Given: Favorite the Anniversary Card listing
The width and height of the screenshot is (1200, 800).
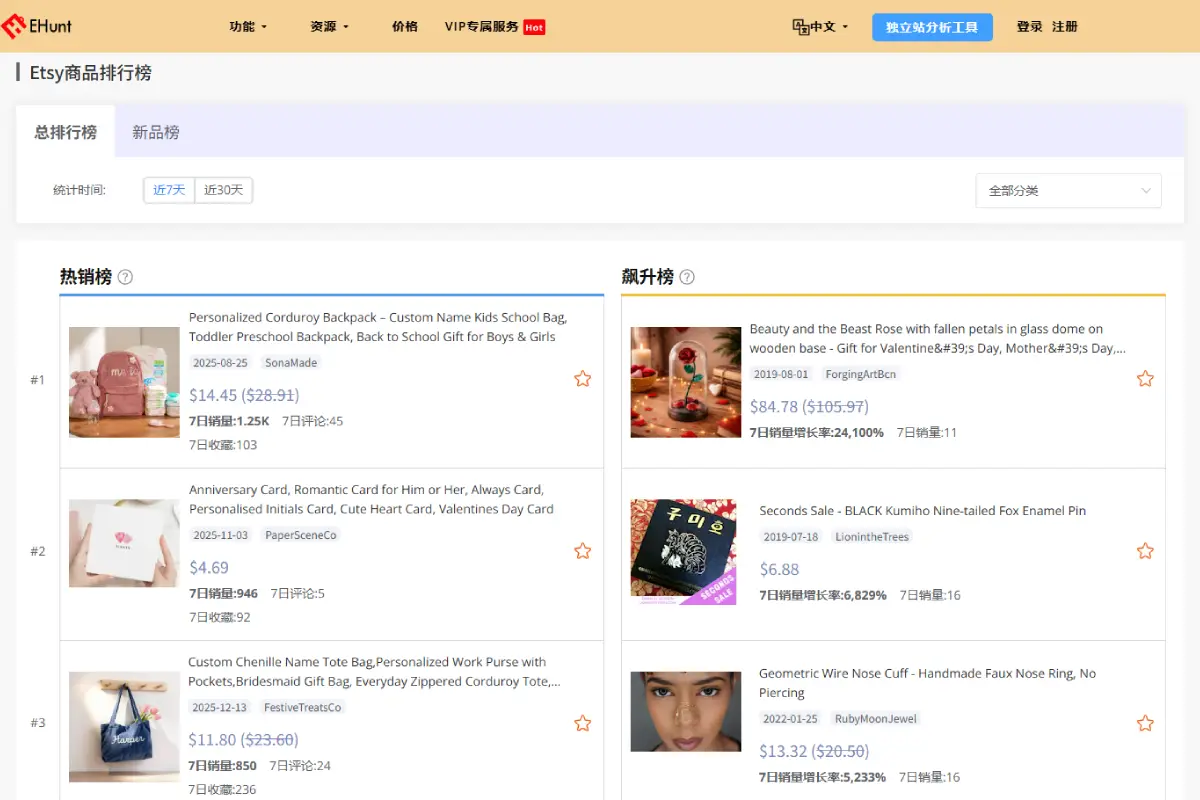Looking at the screenshot, I should pyautogui.click(x=582, y=550).
